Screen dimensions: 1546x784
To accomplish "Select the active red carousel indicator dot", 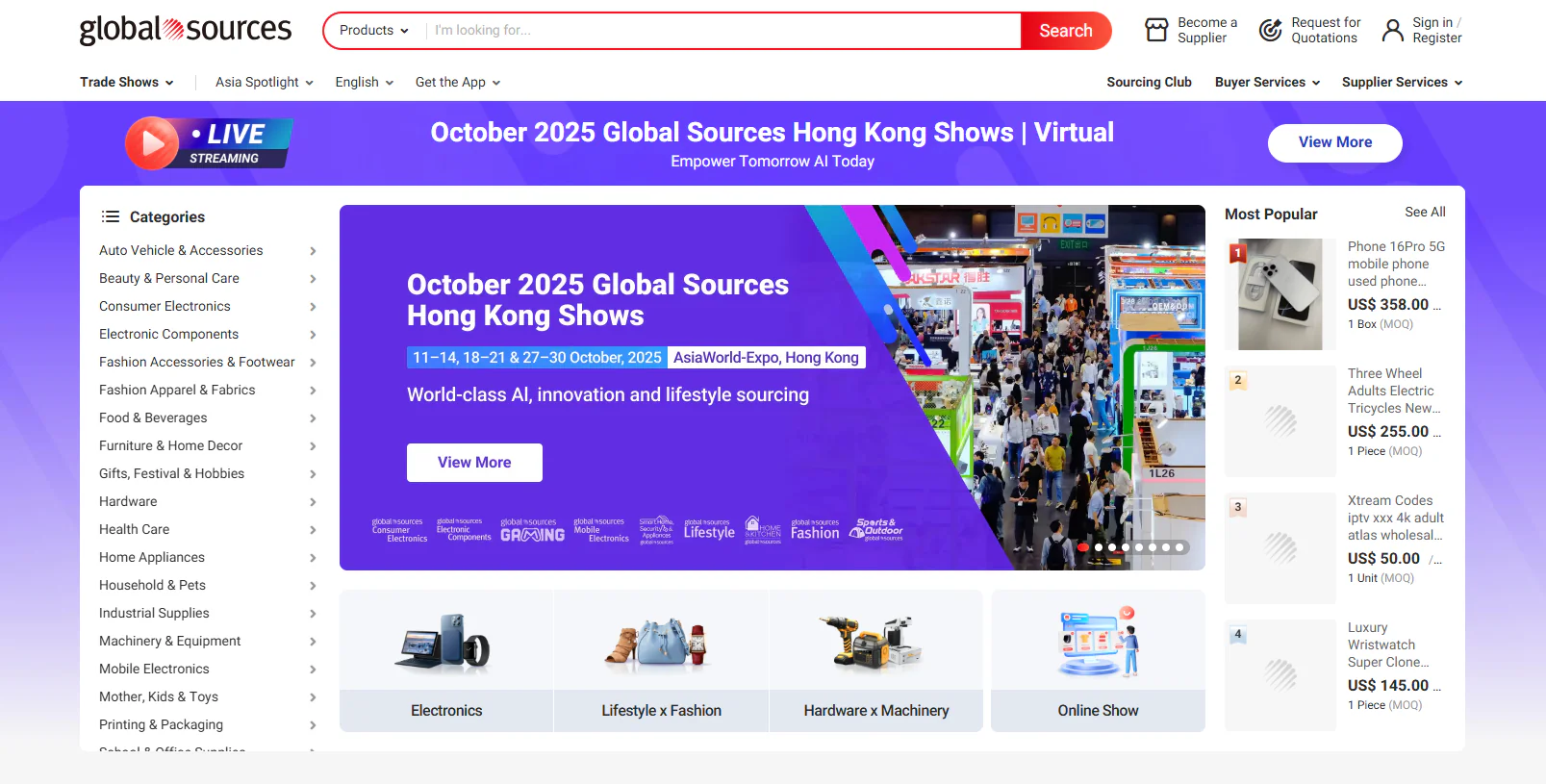I will pyautogui.click(x=1083, y=547).
